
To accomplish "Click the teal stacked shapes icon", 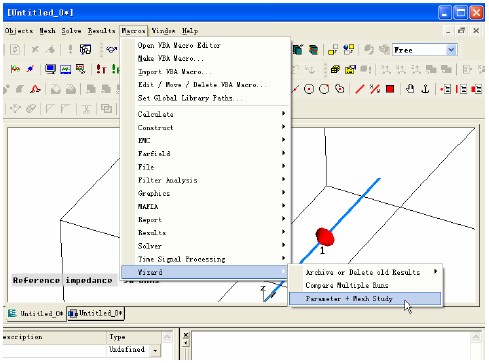I will coord(298,50).
